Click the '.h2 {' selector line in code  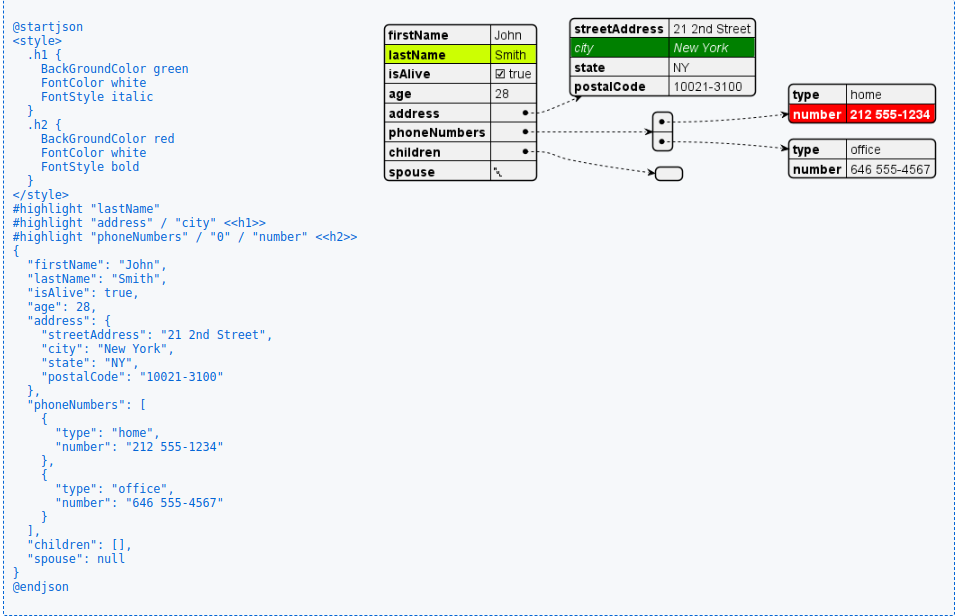point(44,125)
